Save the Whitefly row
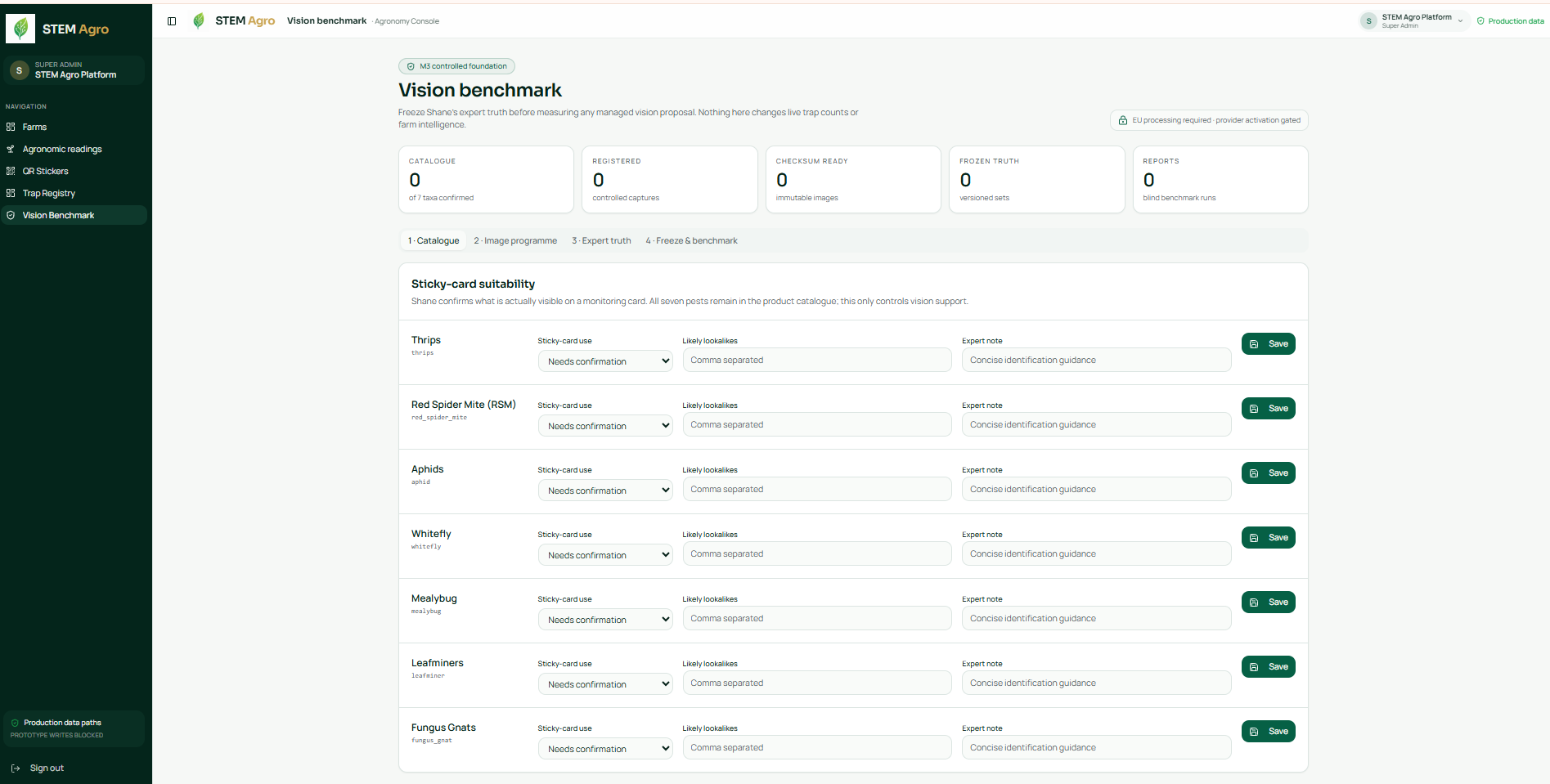This screenshot has width=1550, height=784. pos(1268,538)
